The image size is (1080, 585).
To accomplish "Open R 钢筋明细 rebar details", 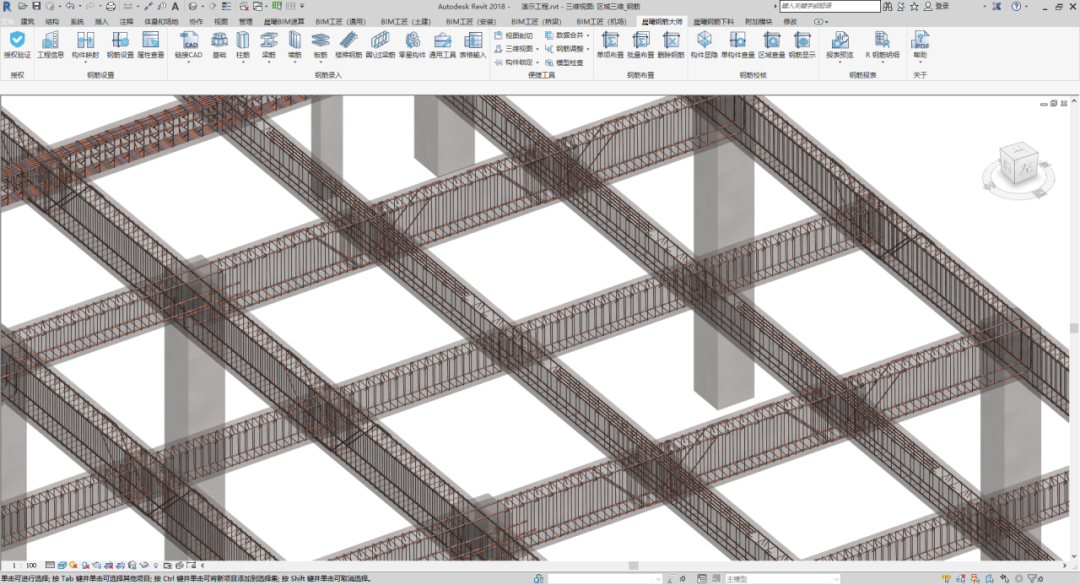I will pos(882,45).
